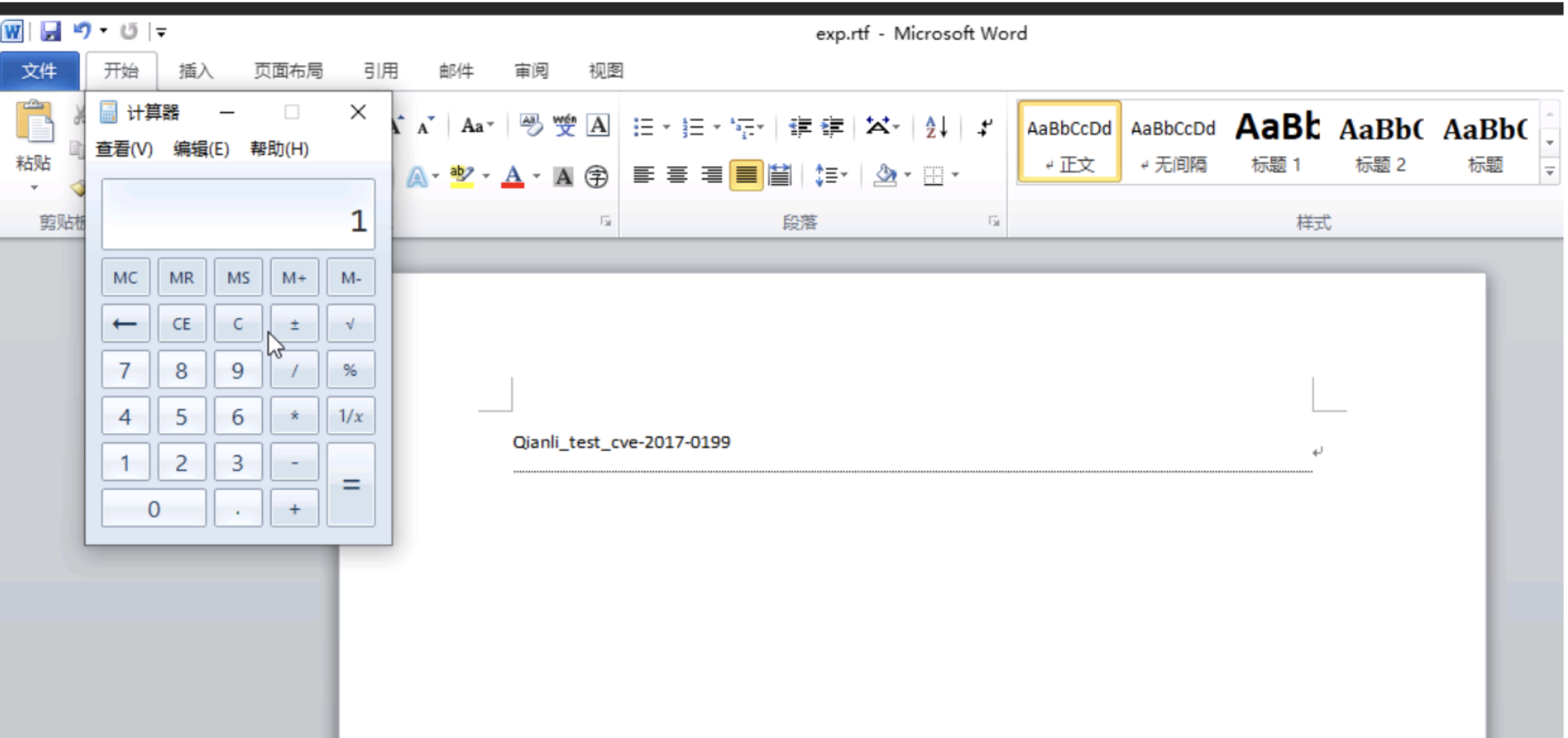Click the square root key on calculator
This screenshot has width=1568, height=738.
coord(351,323)
